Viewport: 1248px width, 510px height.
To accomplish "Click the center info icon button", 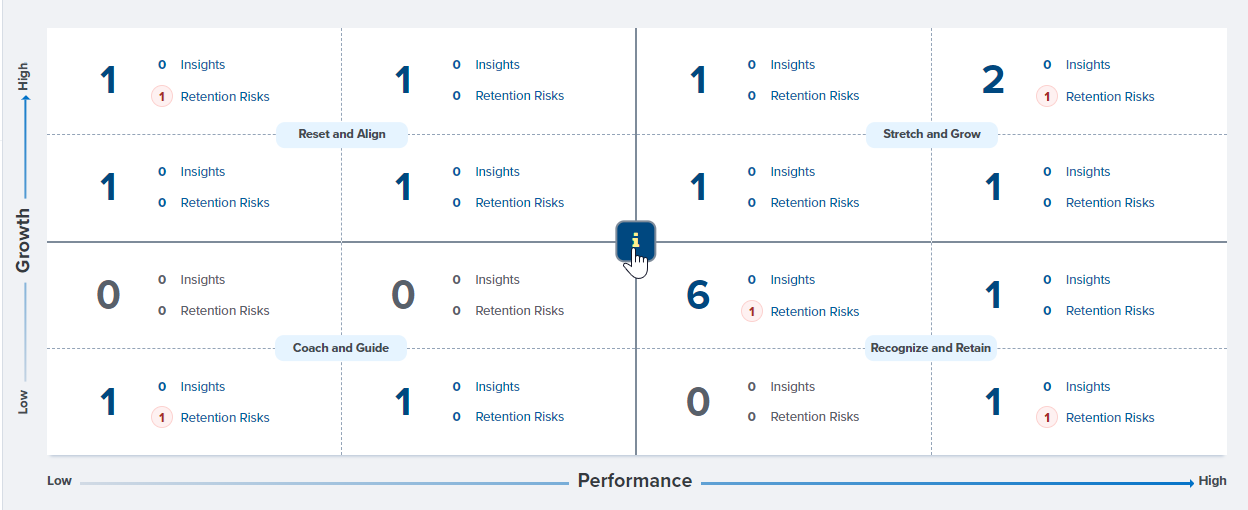I will (x=635, y=241).
